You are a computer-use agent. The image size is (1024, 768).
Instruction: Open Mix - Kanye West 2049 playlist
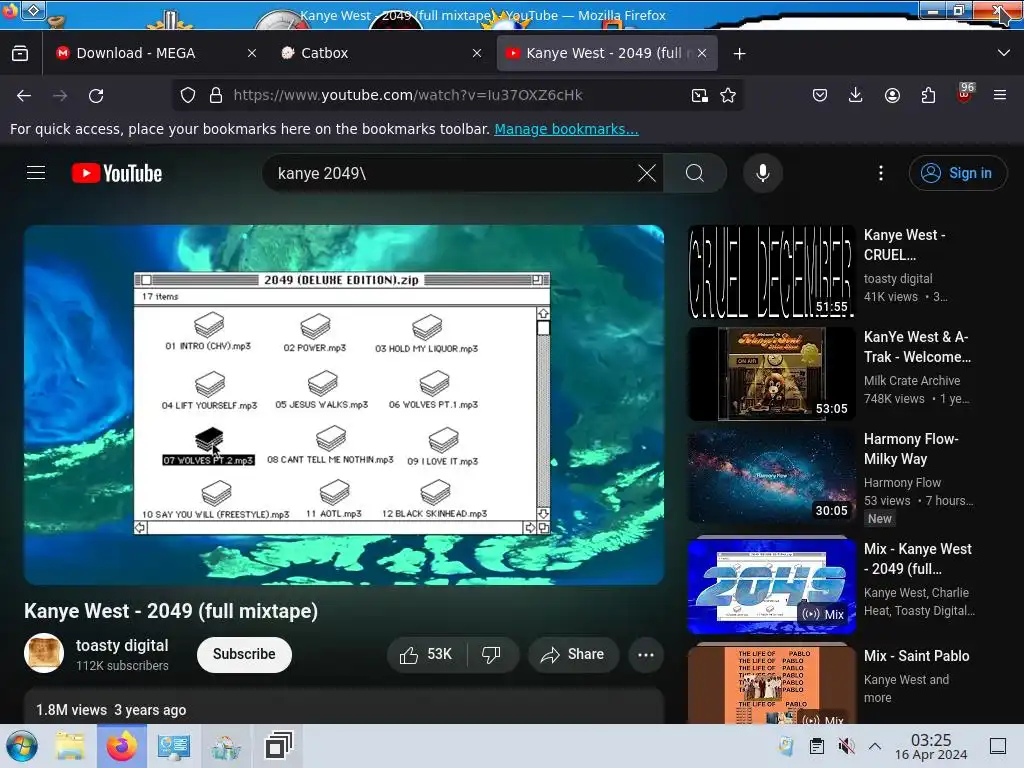pos(771,585)
